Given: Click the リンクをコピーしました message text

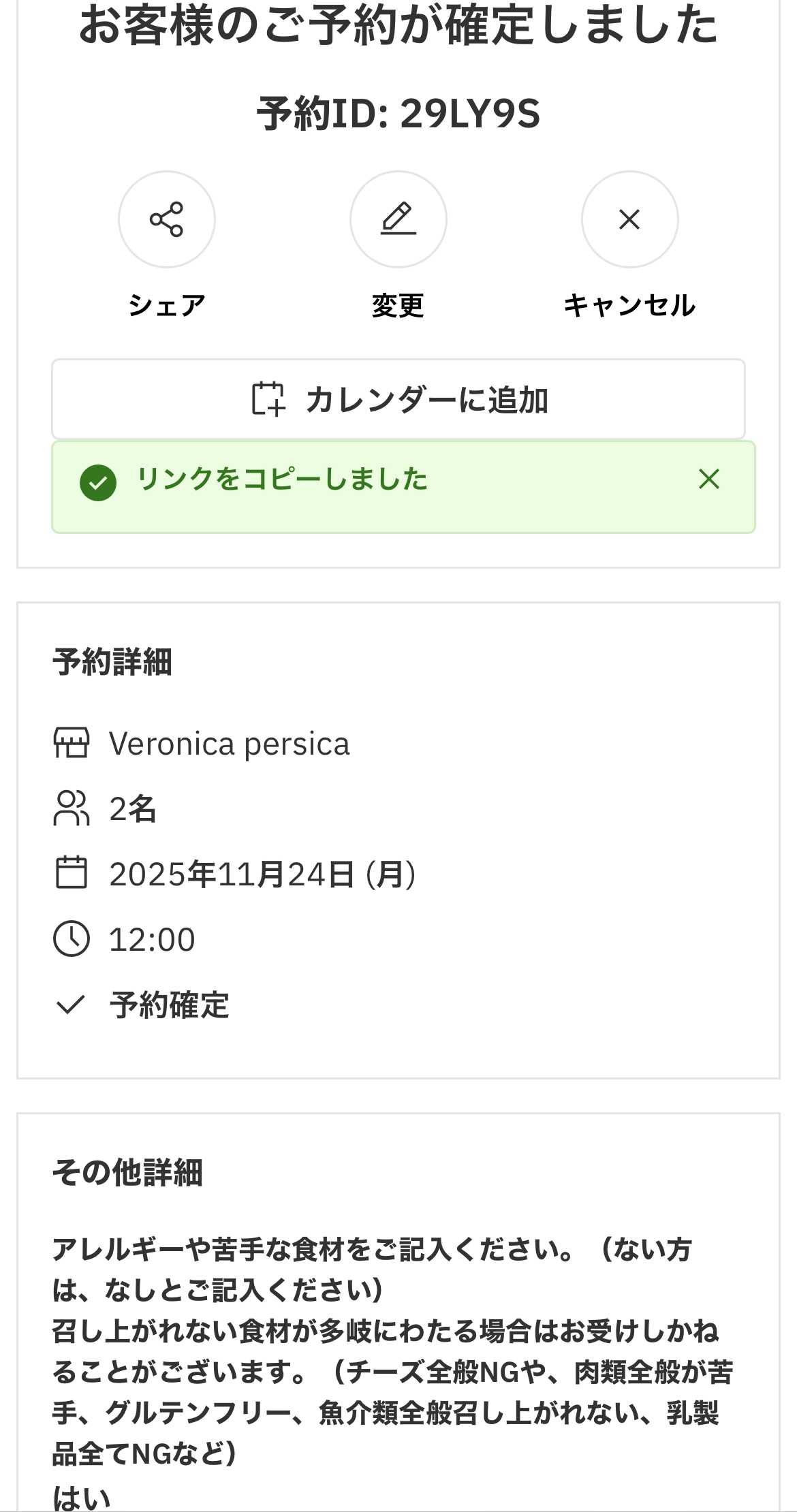Looking at the screenshot, I should [282, 479].
